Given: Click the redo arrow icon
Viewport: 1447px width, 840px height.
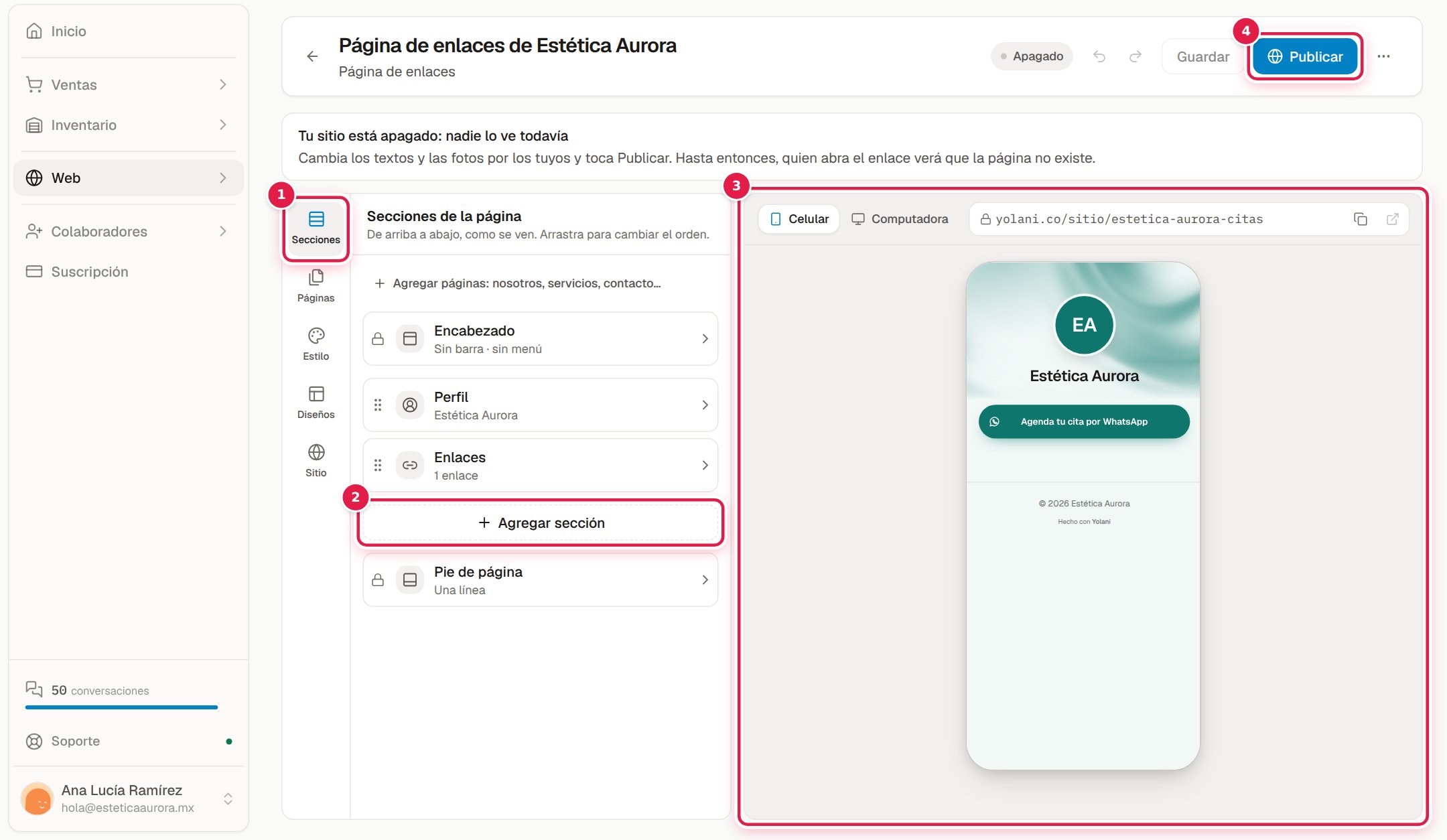Looking at the screenshot, I should [1135, 56].
